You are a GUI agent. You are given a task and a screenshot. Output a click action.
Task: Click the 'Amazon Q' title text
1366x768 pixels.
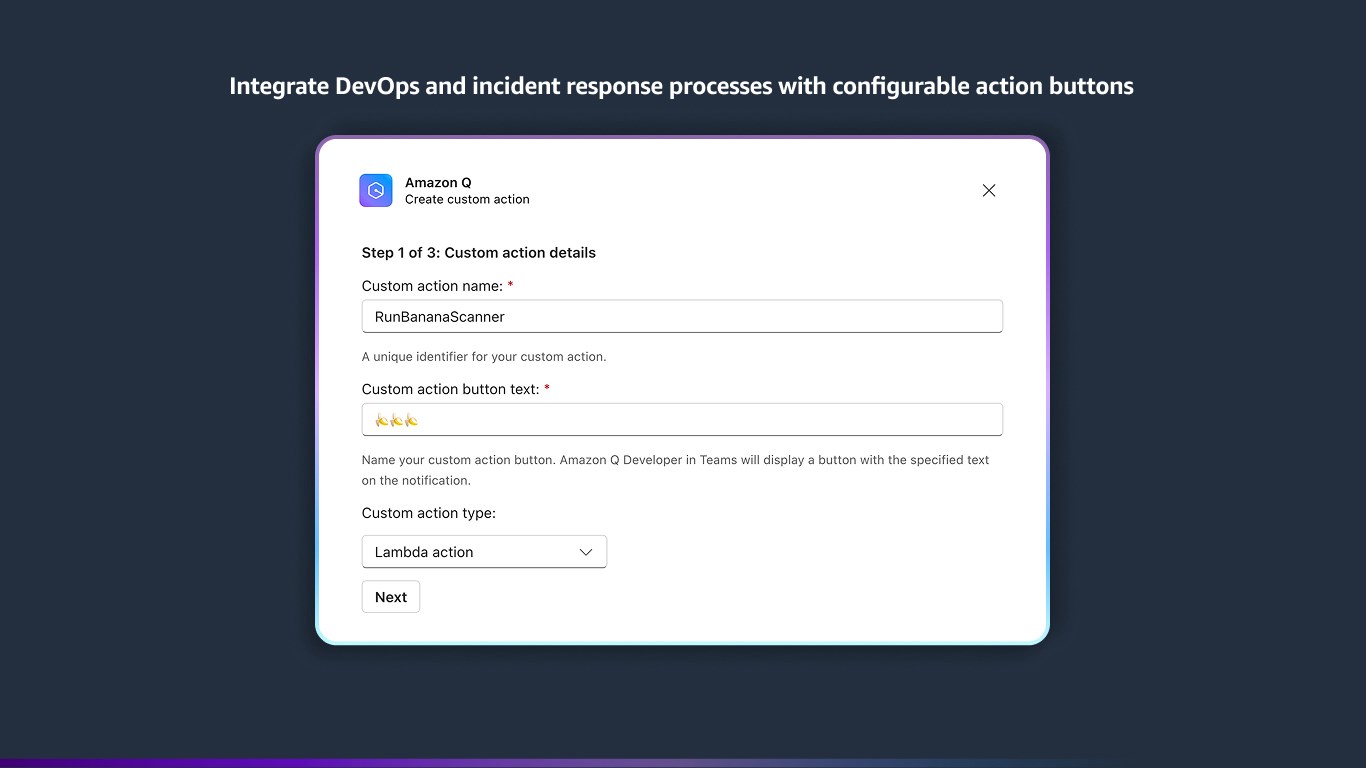[x=438, y=183]
